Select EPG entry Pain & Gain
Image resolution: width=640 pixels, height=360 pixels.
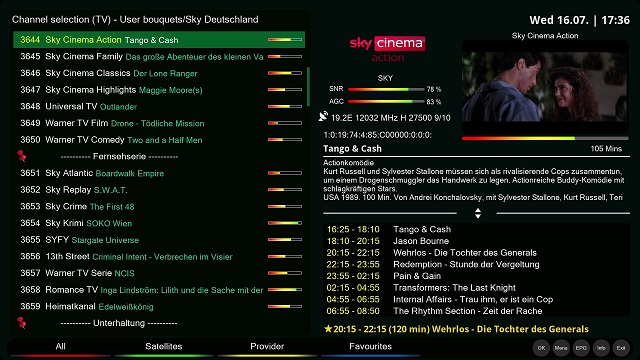click(x=476, y=276)
